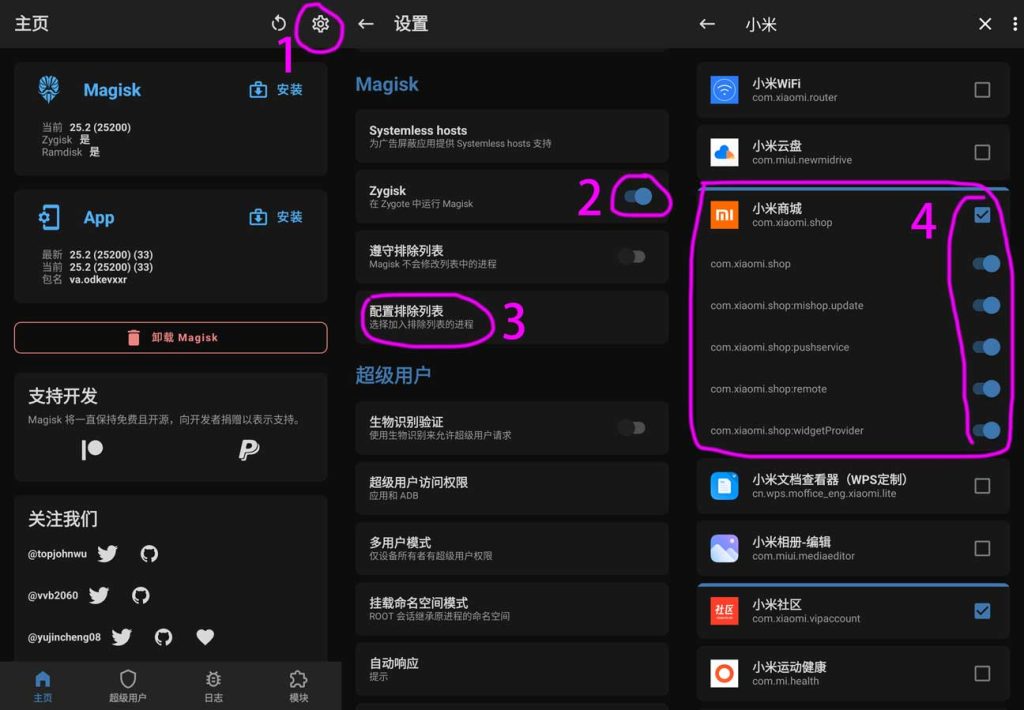Screen dimensions: 1024x710
Task: Toggle the Zygisk switch
Action: [x=638, y=197]
